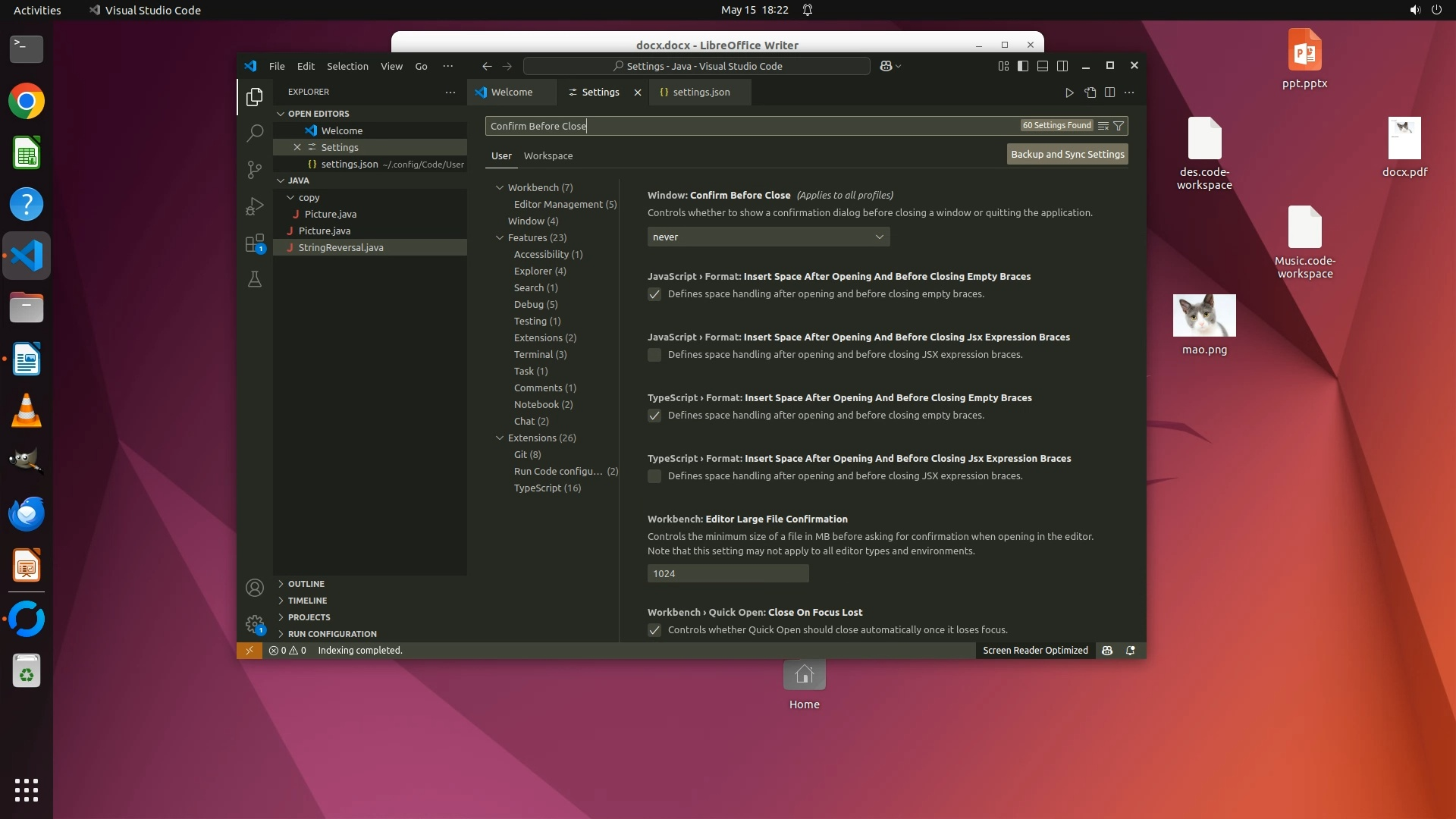
Task: Uncheck Quick Open Close On Focus Lost
Action: point(654,630)
